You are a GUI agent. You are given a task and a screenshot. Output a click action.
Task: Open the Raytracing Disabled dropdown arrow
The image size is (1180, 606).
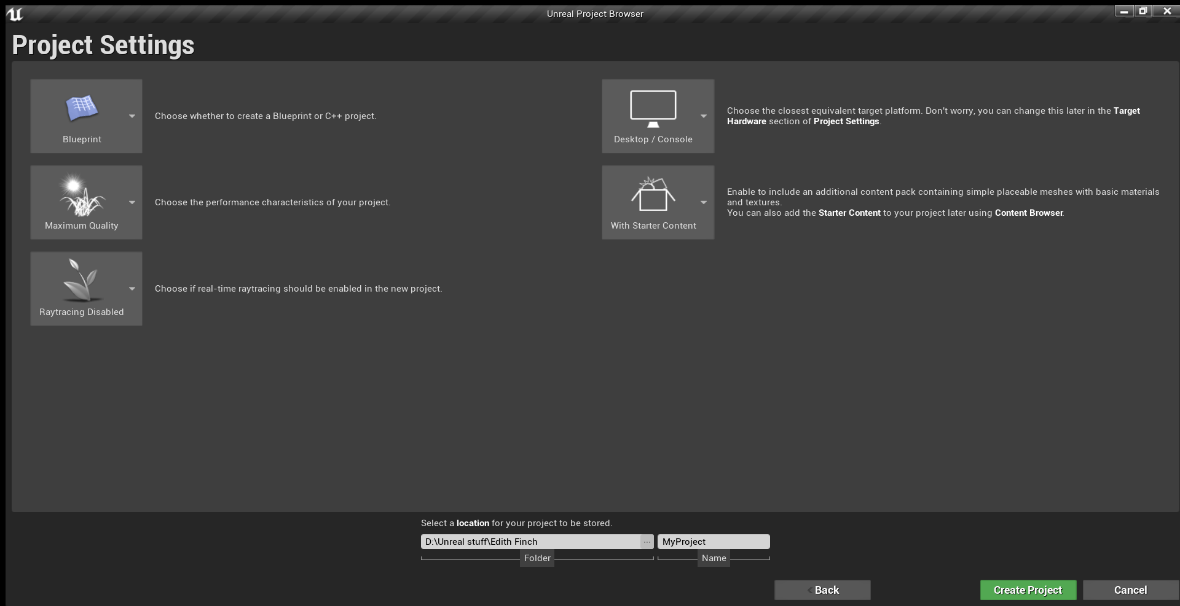click(x=132, y=289)
